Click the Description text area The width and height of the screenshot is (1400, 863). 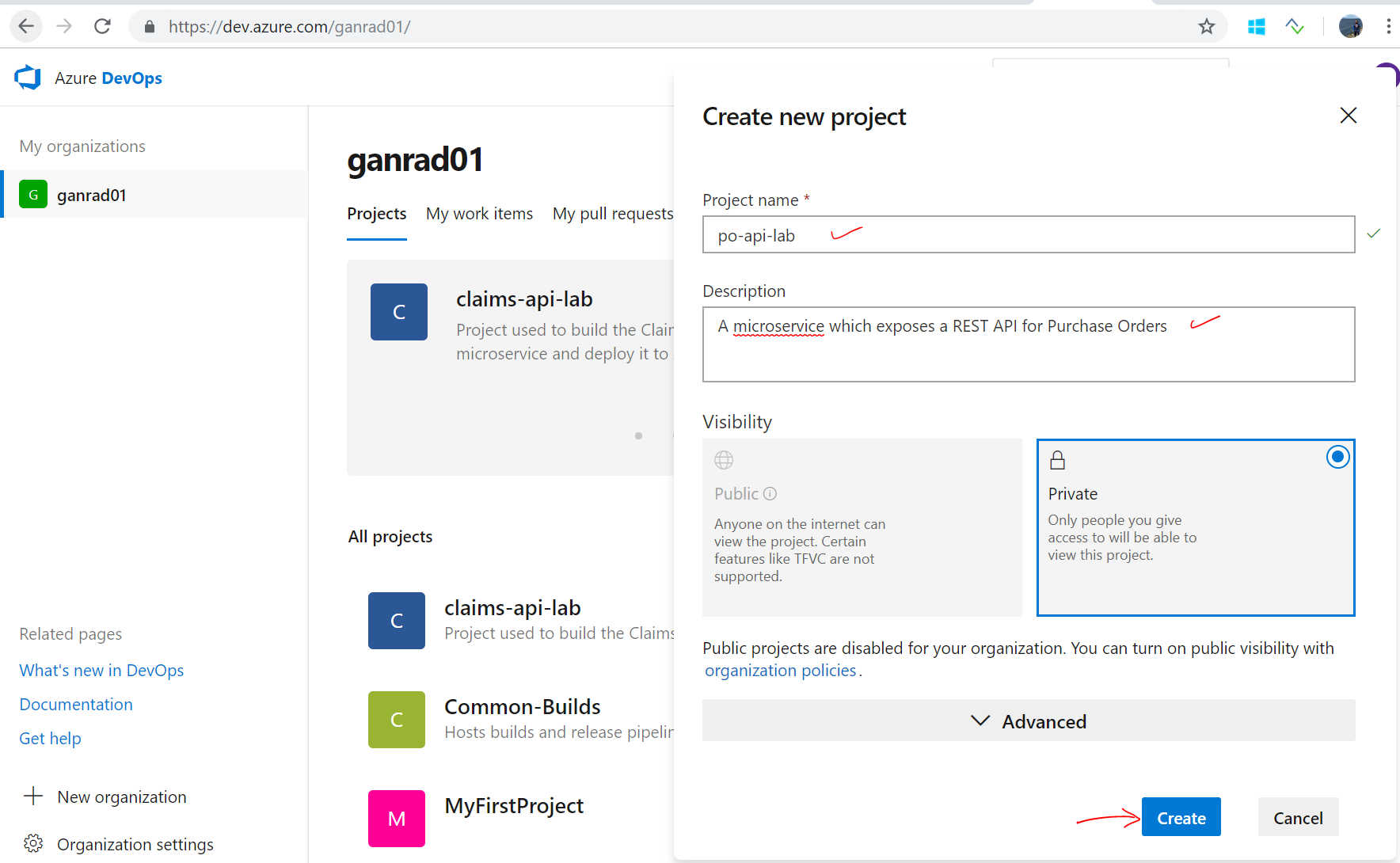1029,344
